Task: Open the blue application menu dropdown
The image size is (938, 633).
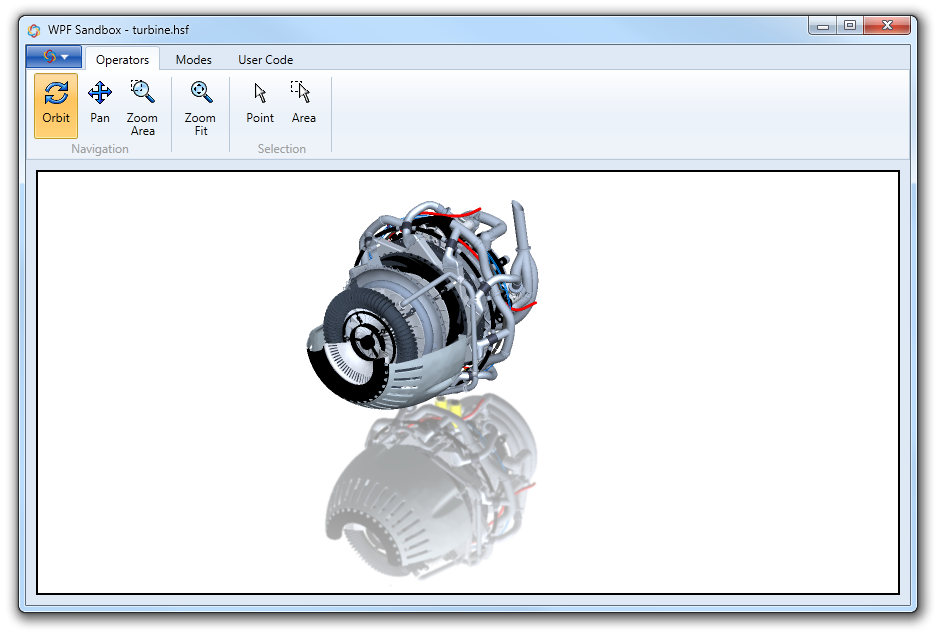Action: click(54, 58)
